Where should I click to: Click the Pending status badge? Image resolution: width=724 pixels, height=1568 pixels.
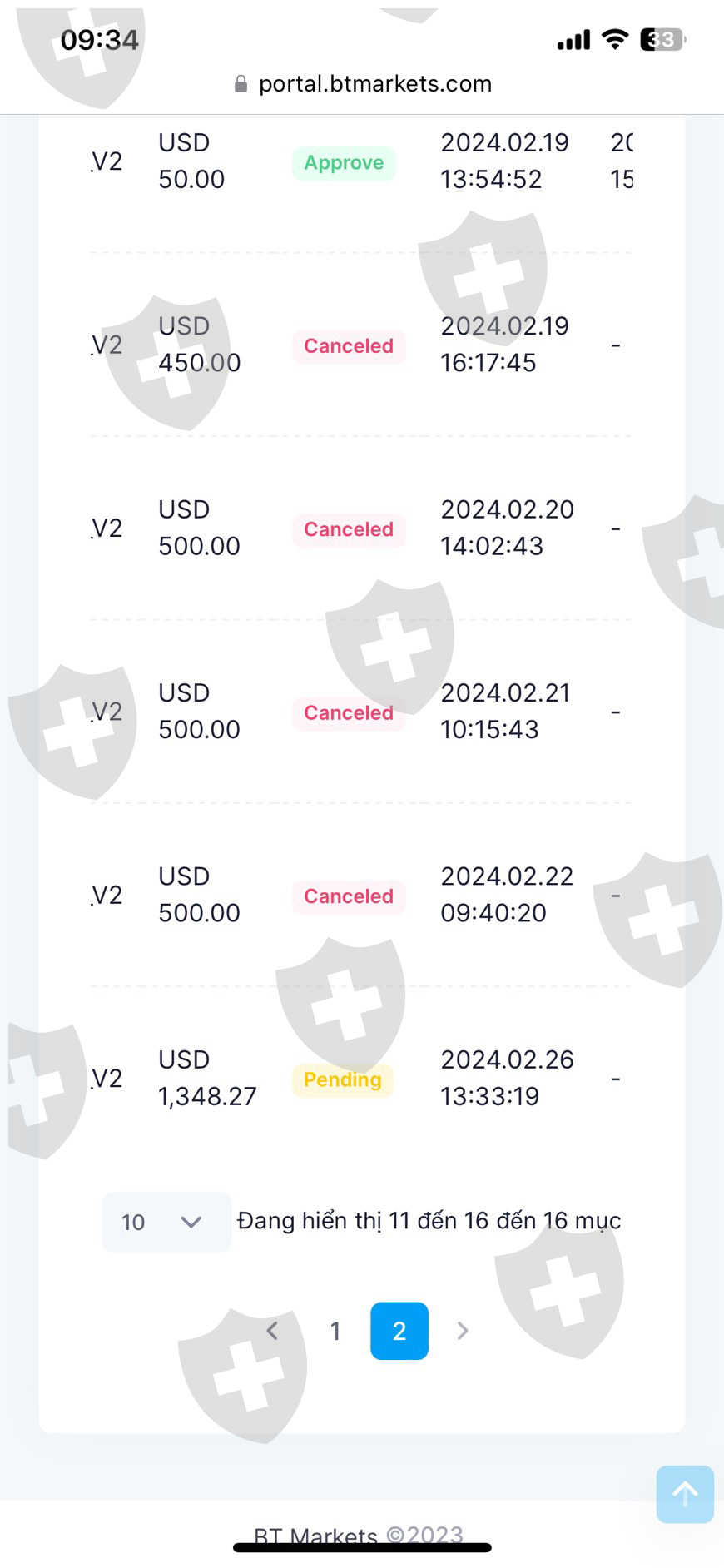pyautogui.click(x=342, y=1079)
